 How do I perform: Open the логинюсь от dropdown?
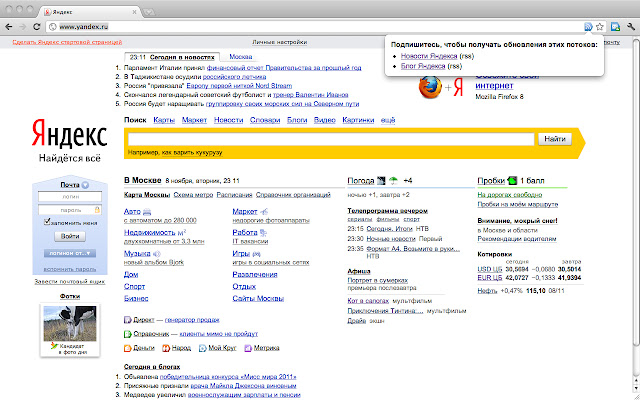[70, 253]
